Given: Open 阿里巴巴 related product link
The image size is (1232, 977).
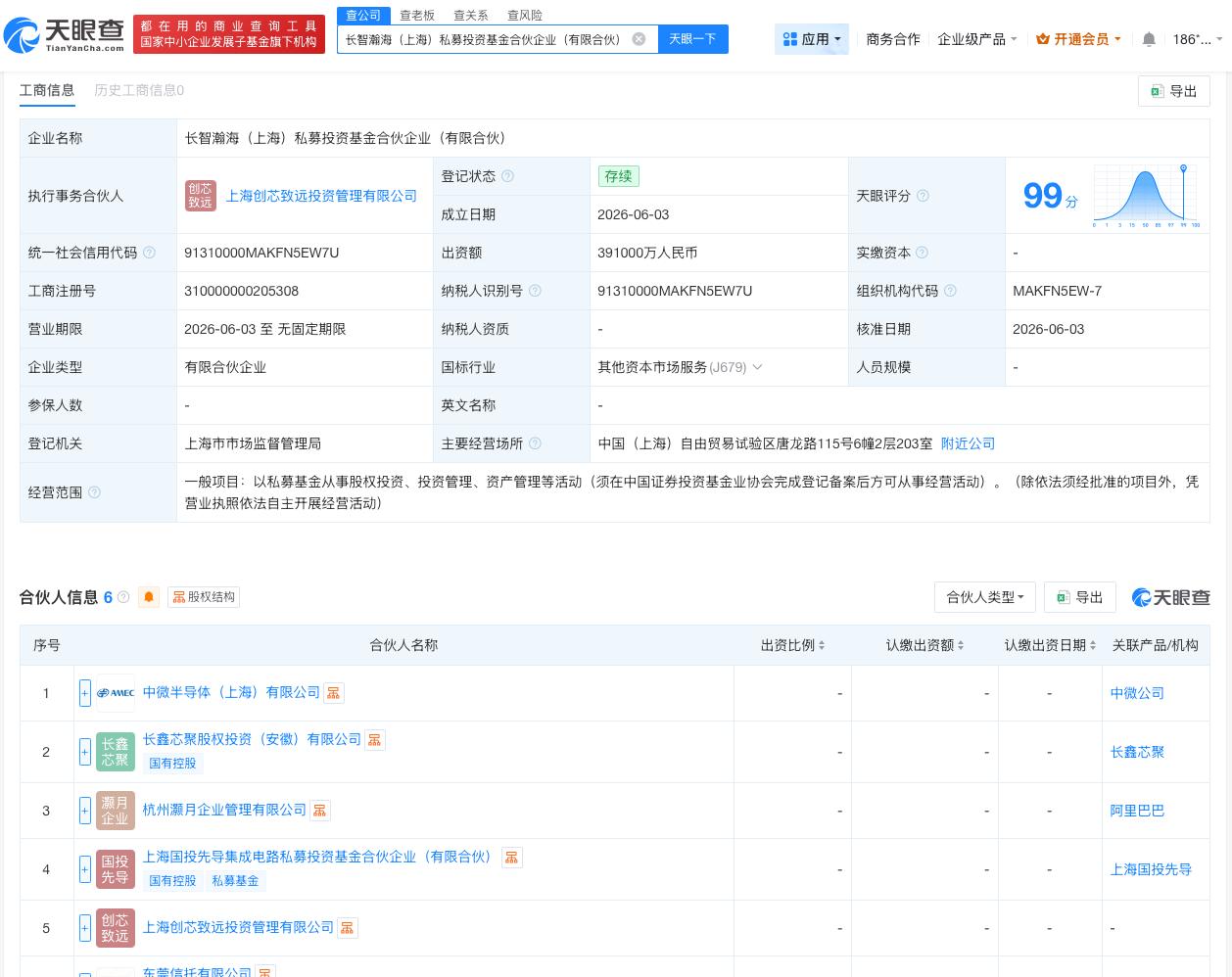Looking at the screenshot, I should [1137, 811].
